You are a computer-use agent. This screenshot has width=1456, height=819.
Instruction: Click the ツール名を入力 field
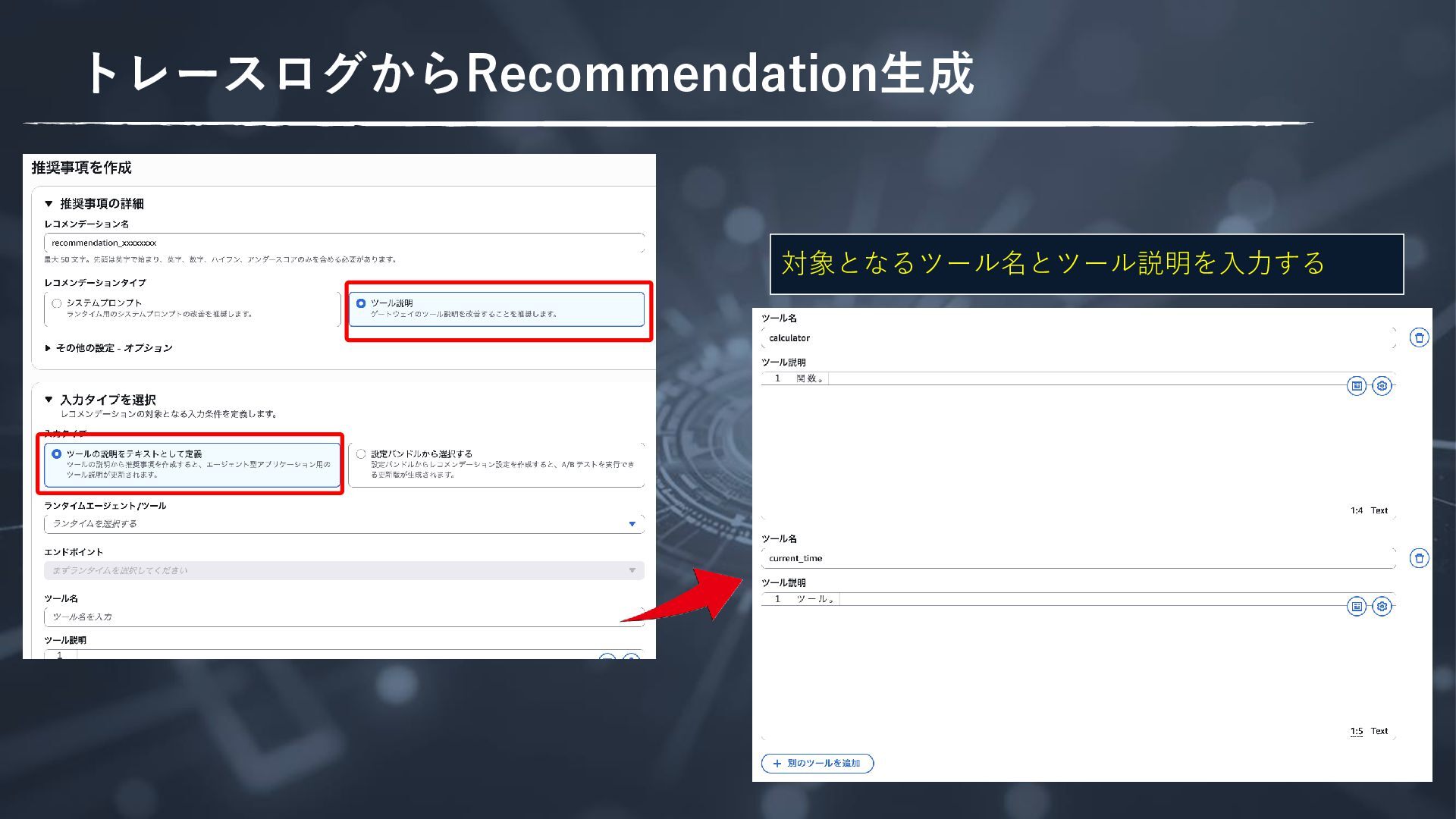click(x=344, y=617)
